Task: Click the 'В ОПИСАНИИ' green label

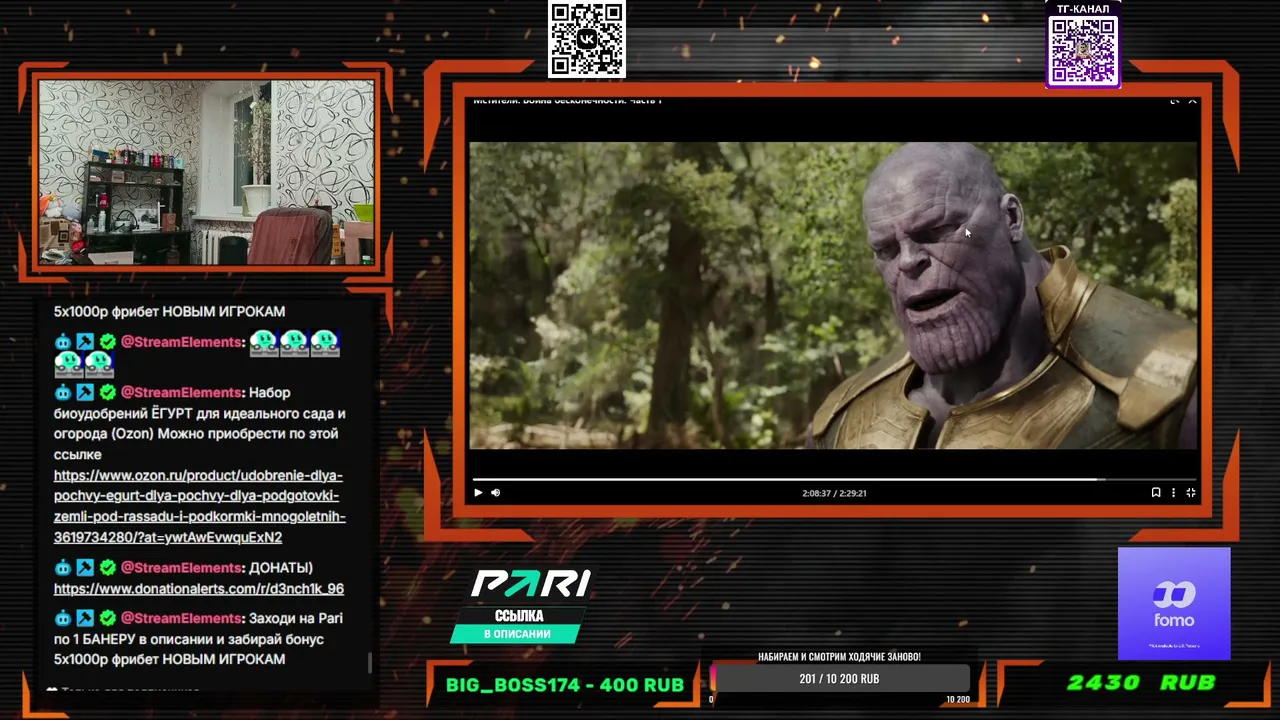Action: 517,634
